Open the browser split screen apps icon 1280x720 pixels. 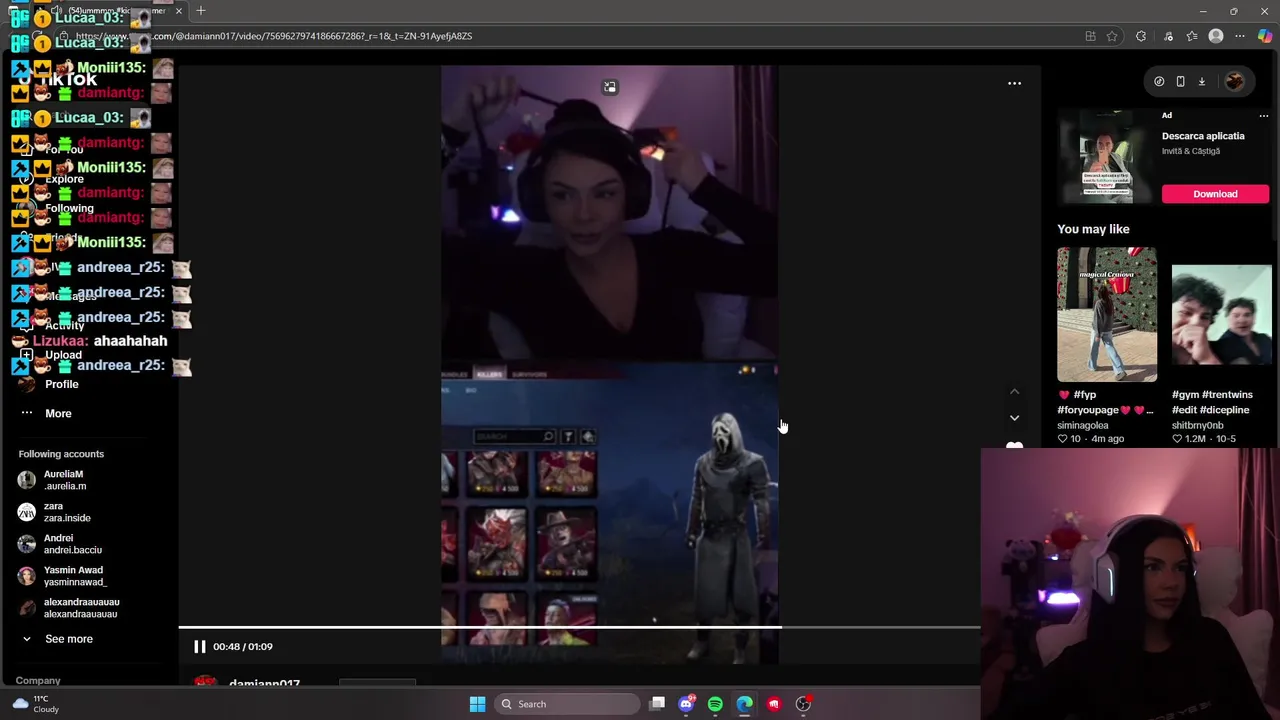(x=1090, y=36)
